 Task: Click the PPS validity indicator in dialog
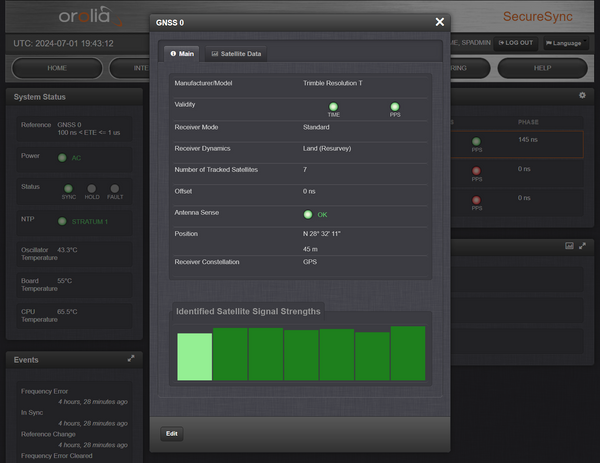point(395,107)
